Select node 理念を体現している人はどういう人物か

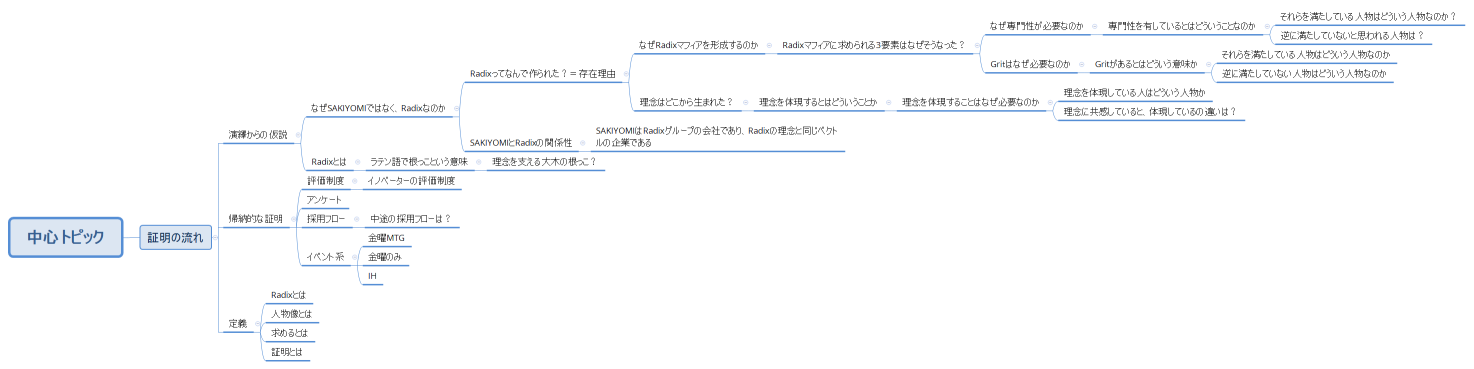[1134, 92]
